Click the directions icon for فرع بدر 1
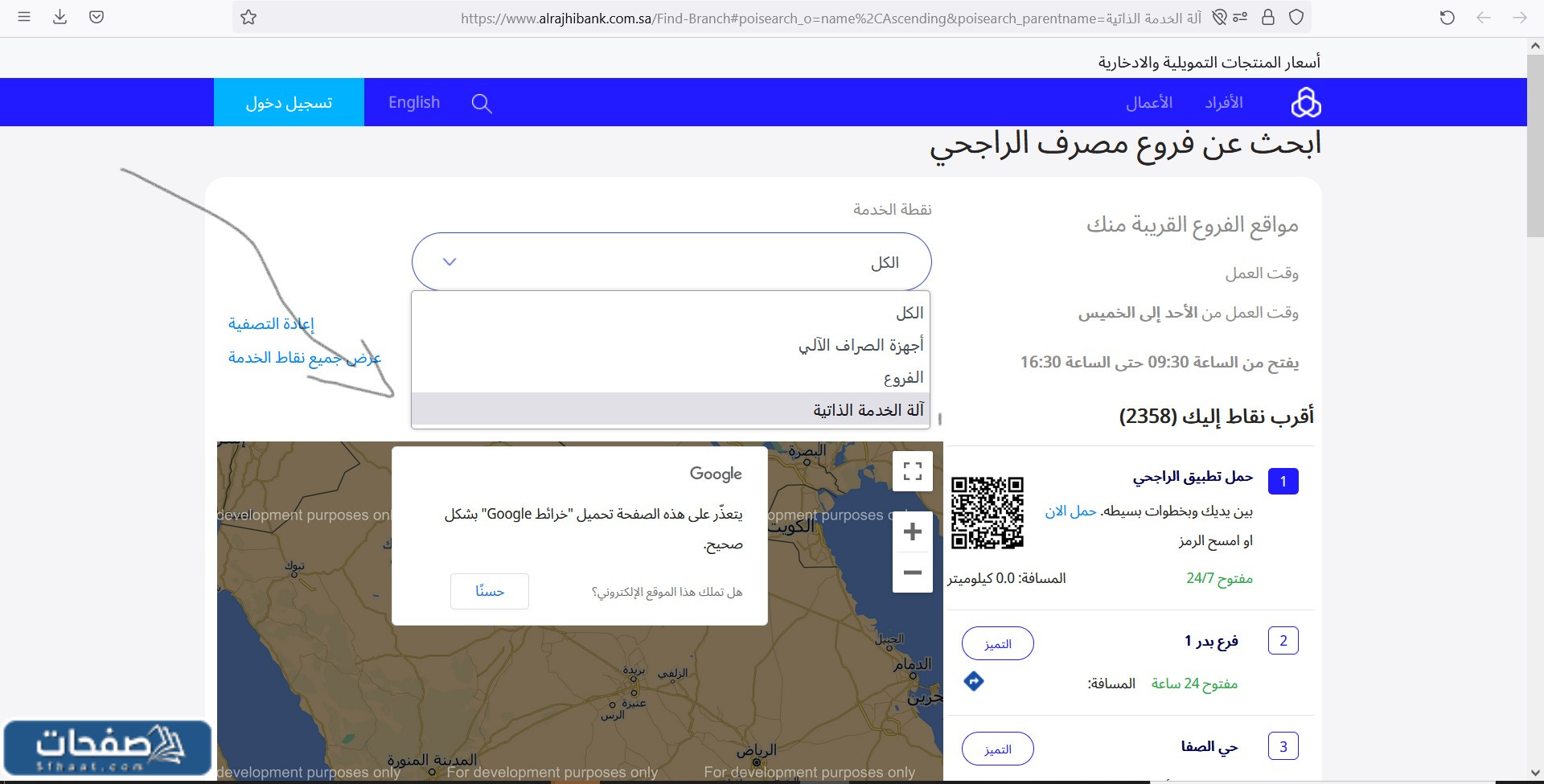1544x784 pixels. coord(973,680)
